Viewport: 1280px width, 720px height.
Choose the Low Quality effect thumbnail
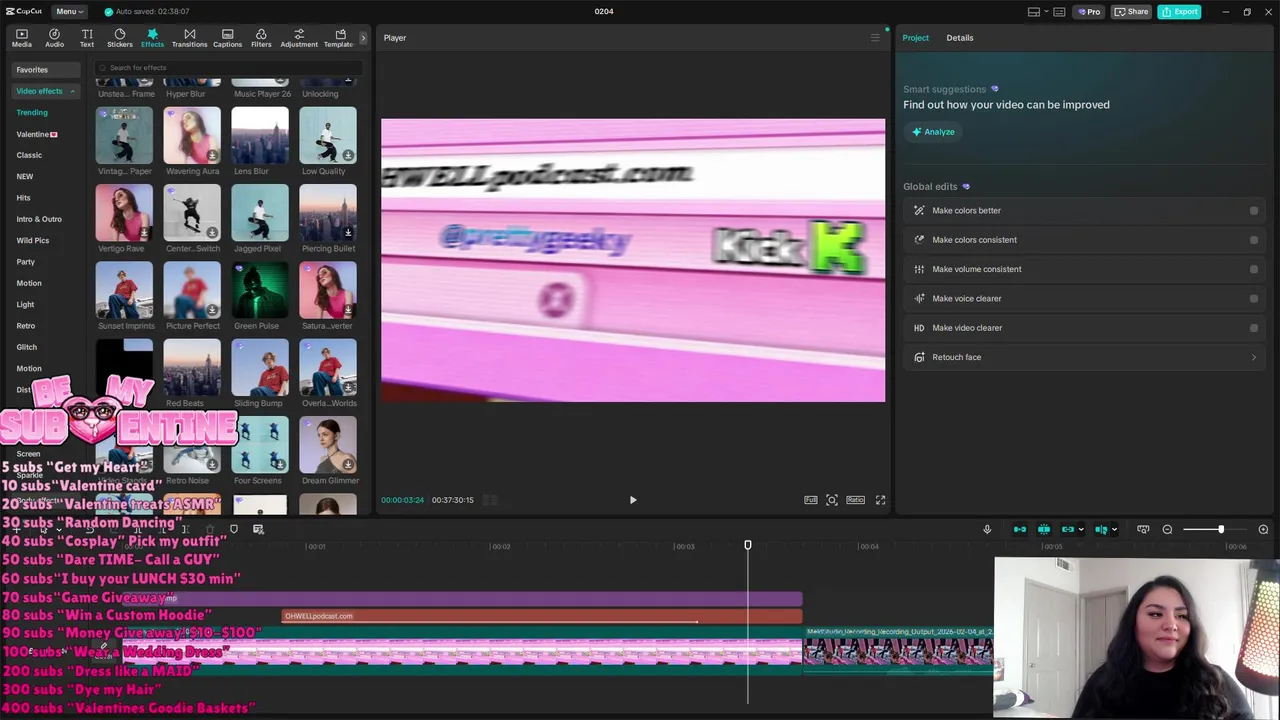[328, 135]
